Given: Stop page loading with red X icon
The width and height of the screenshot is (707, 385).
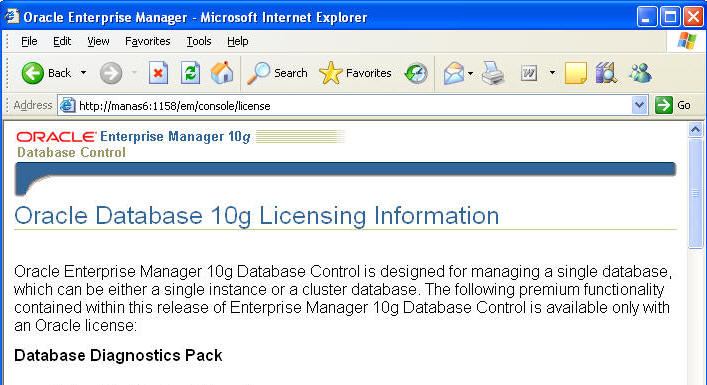Looking at the screenshot, I should click(x=158, y=73).
